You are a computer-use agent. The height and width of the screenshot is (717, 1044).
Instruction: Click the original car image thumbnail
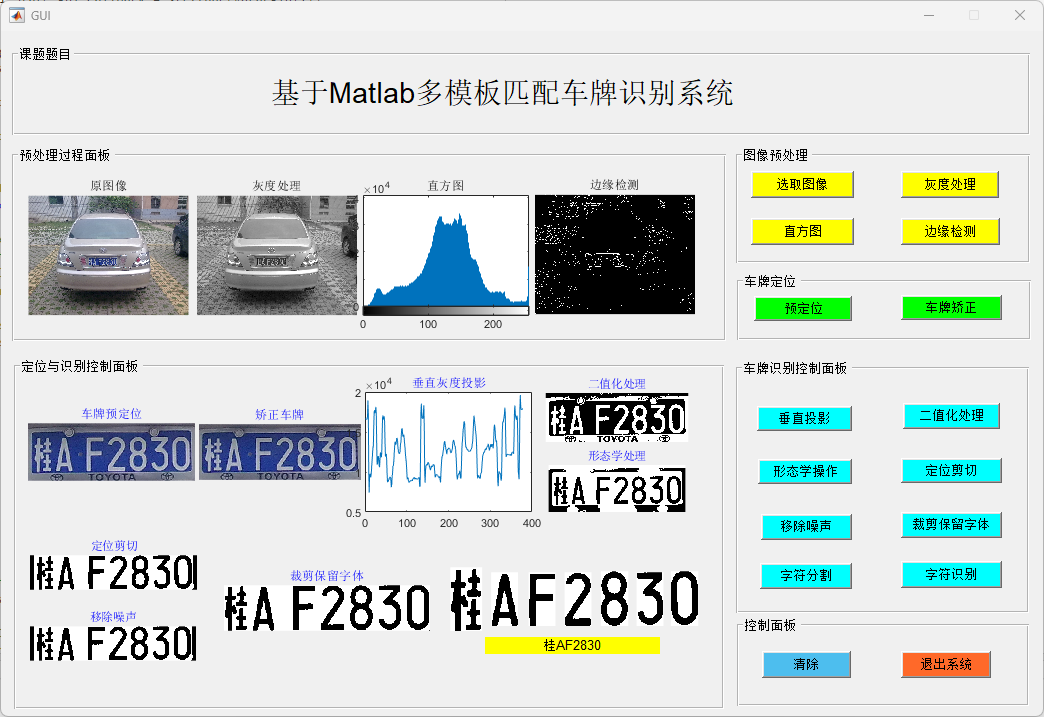click(x=108, y=255)
